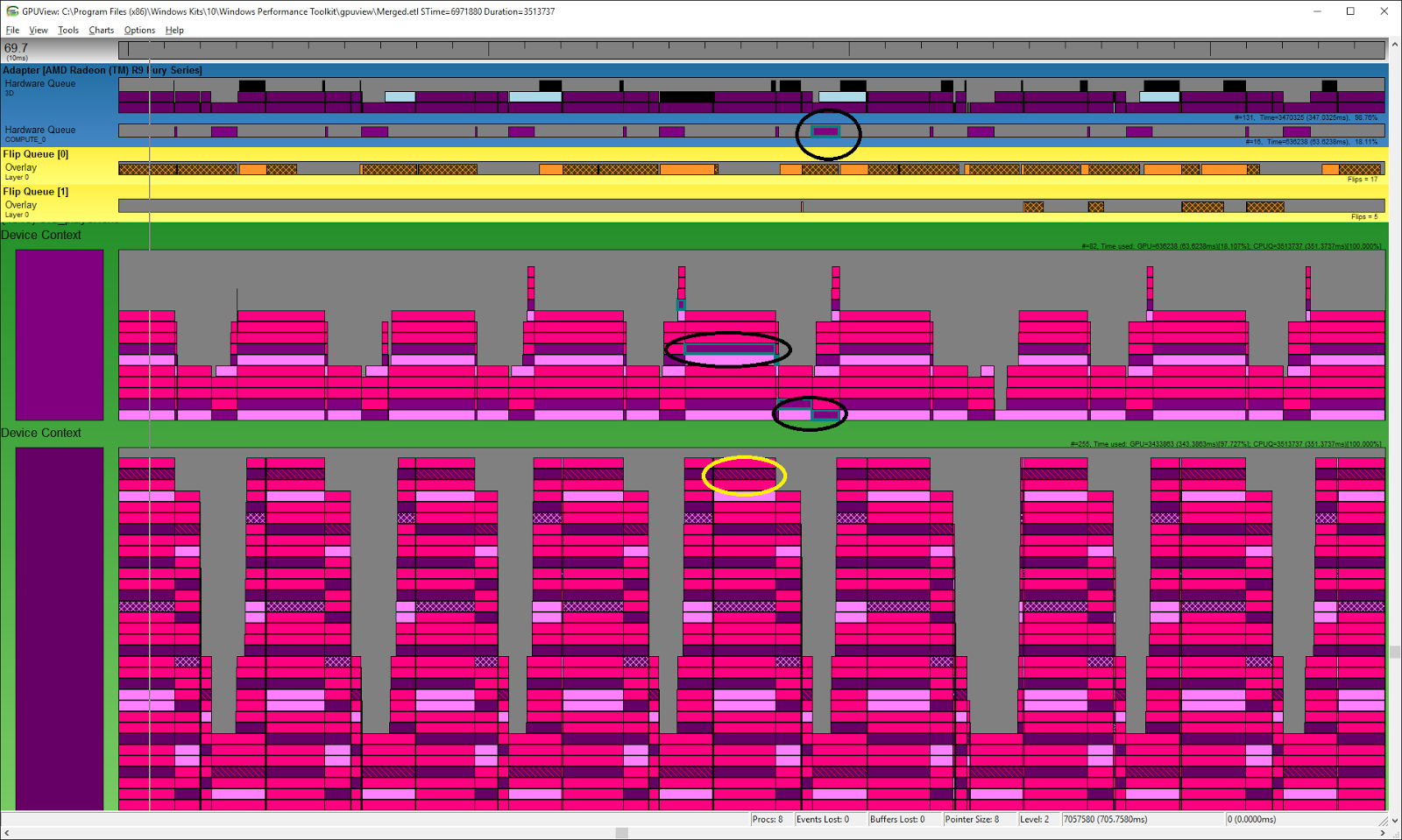1402x840 pixels.
Task: Click the dark purple block of second Device Context
Action: 60,628
